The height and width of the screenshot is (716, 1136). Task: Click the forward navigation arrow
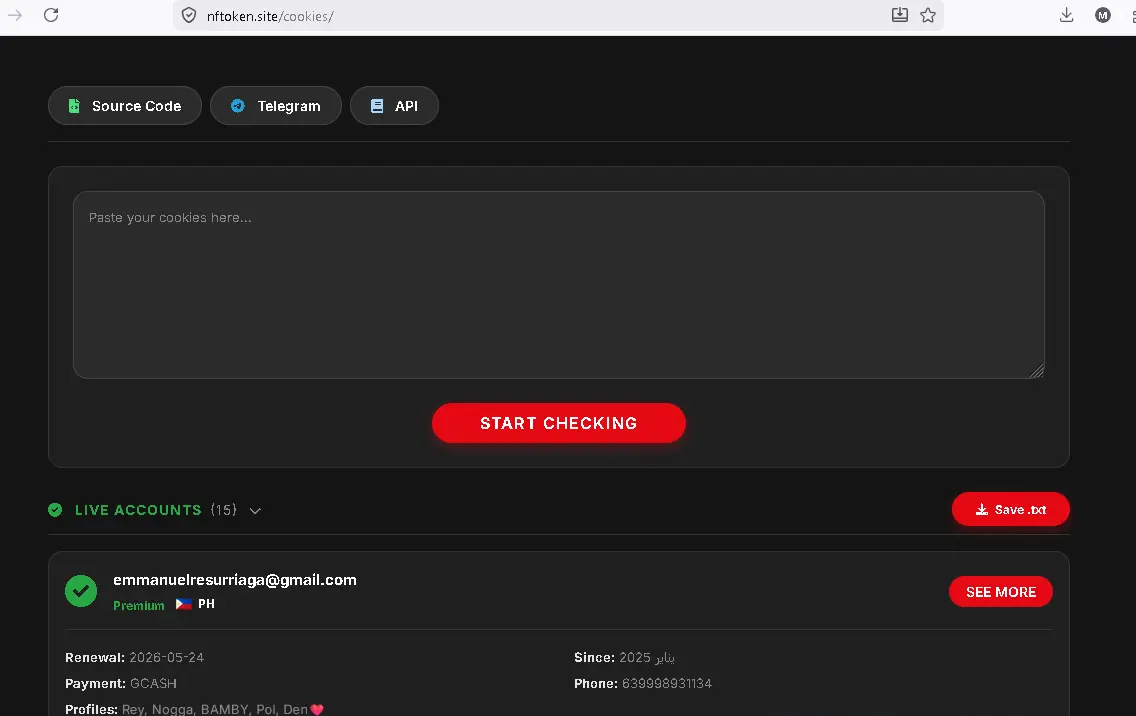pos(15,15)
